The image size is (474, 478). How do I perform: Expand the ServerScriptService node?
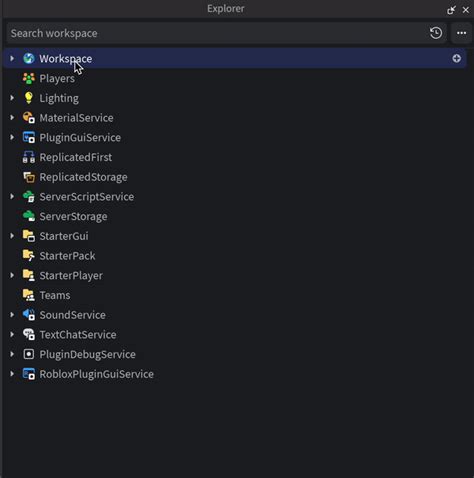(12, 197)
